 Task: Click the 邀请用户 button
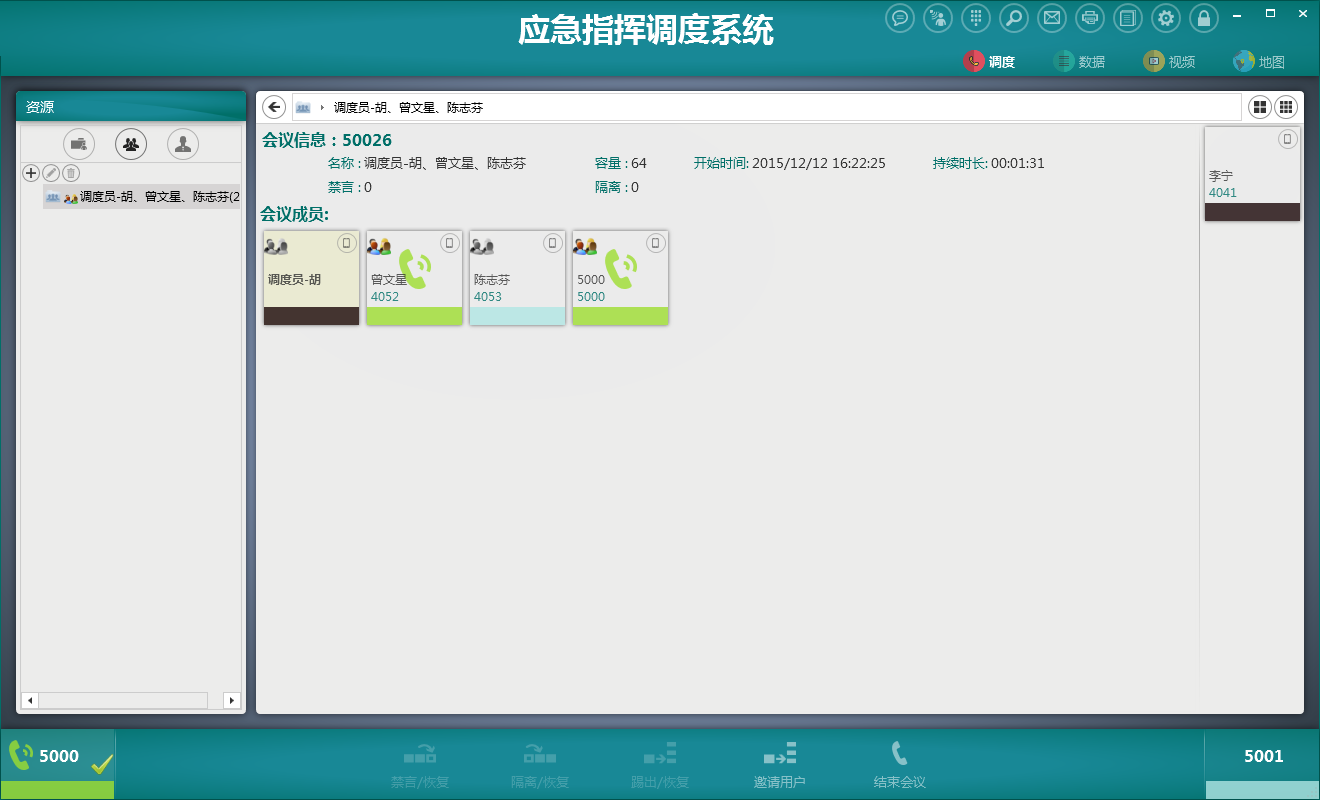[x=779, y=766]
